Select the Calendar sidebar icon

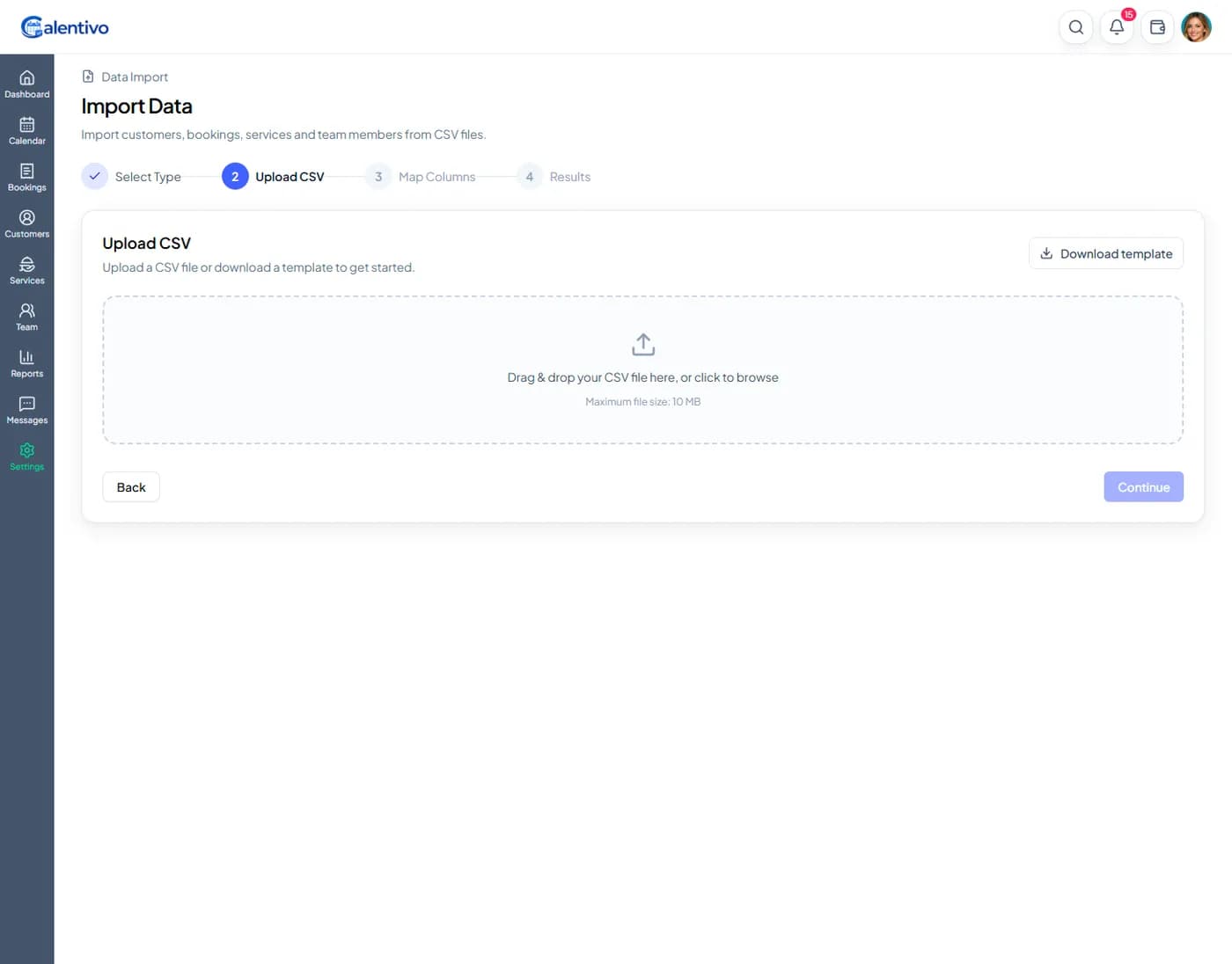(x=26, y=129)
